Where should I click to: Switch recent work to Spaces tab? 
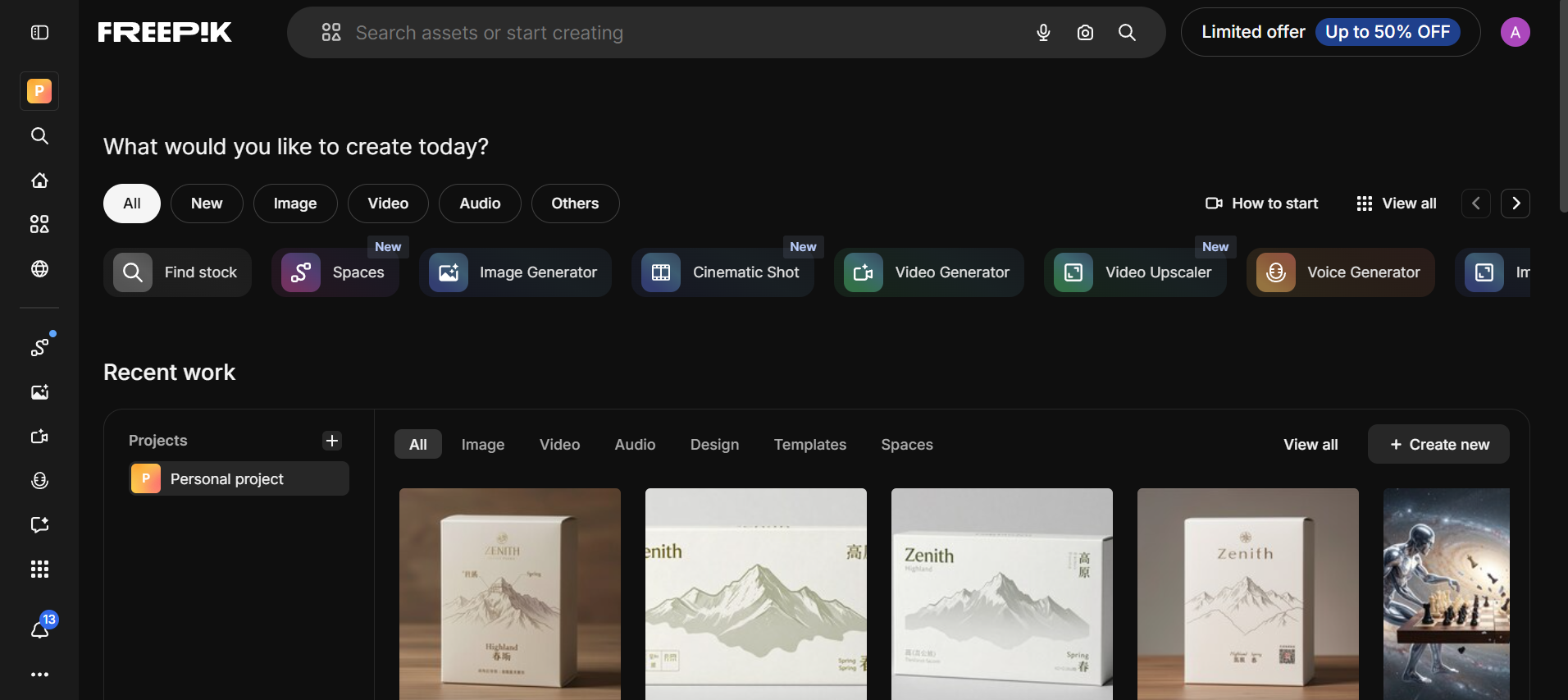point(907,444)
